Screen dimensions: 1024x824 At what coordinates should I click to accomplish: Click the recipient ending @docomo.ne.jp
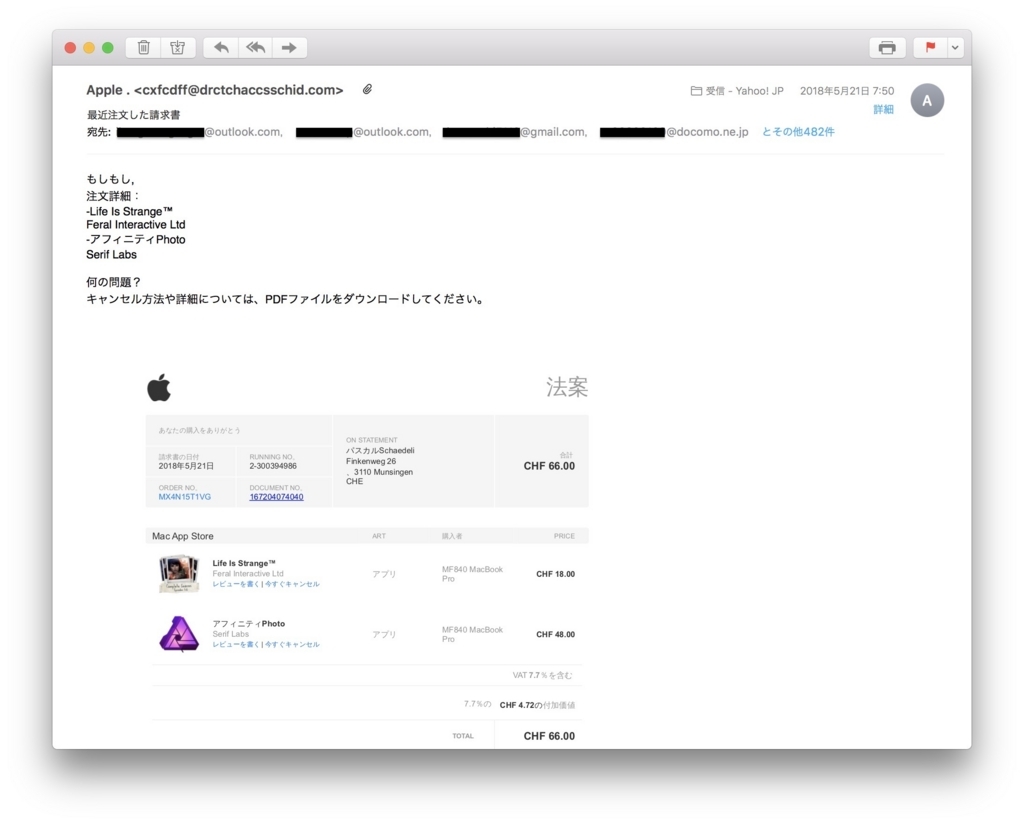(674, 132)
